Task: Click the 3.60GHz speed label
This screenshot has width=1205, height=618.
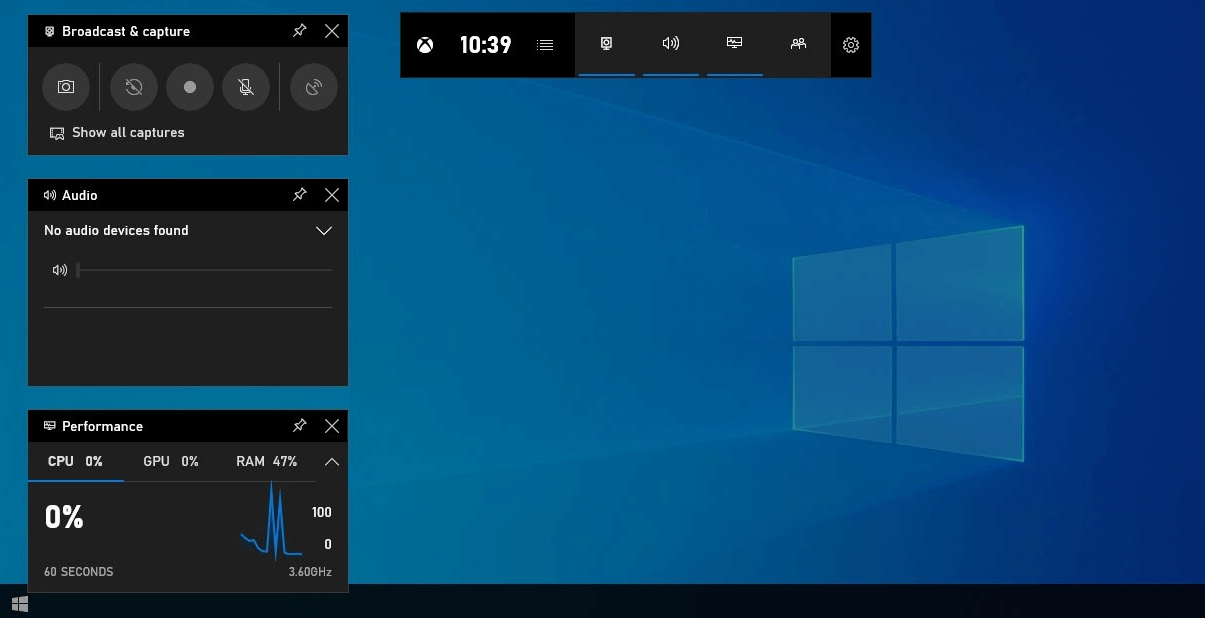Action: pos(310,572)
